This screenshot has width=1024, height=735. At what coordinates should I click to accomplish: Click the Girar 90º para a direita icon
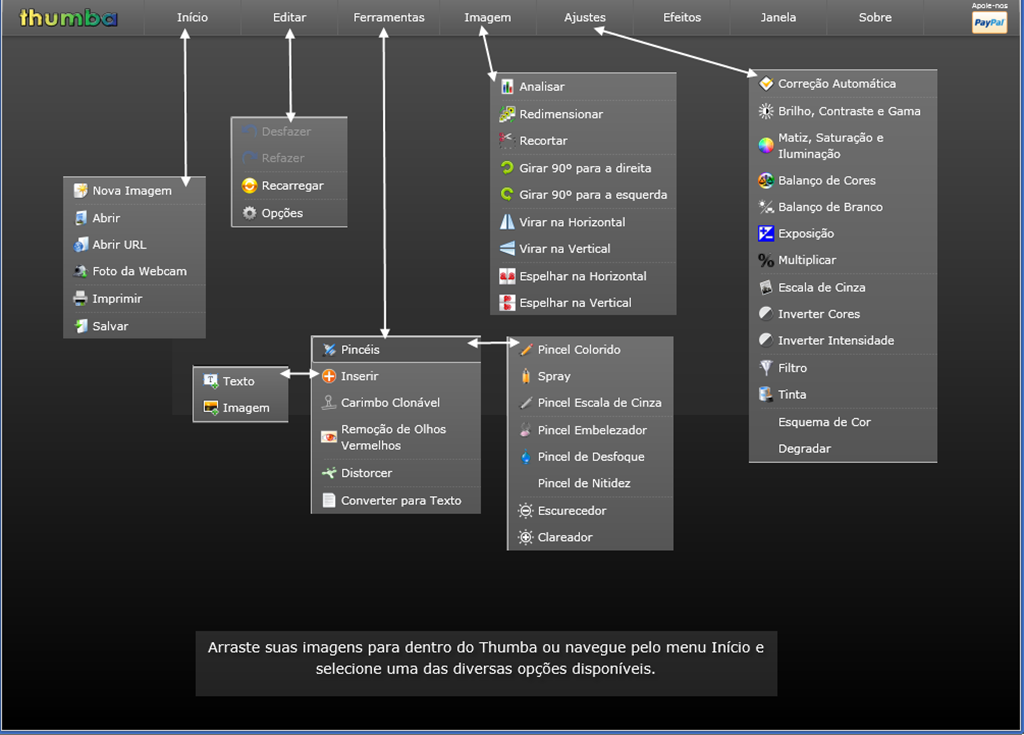coord(507,168)
